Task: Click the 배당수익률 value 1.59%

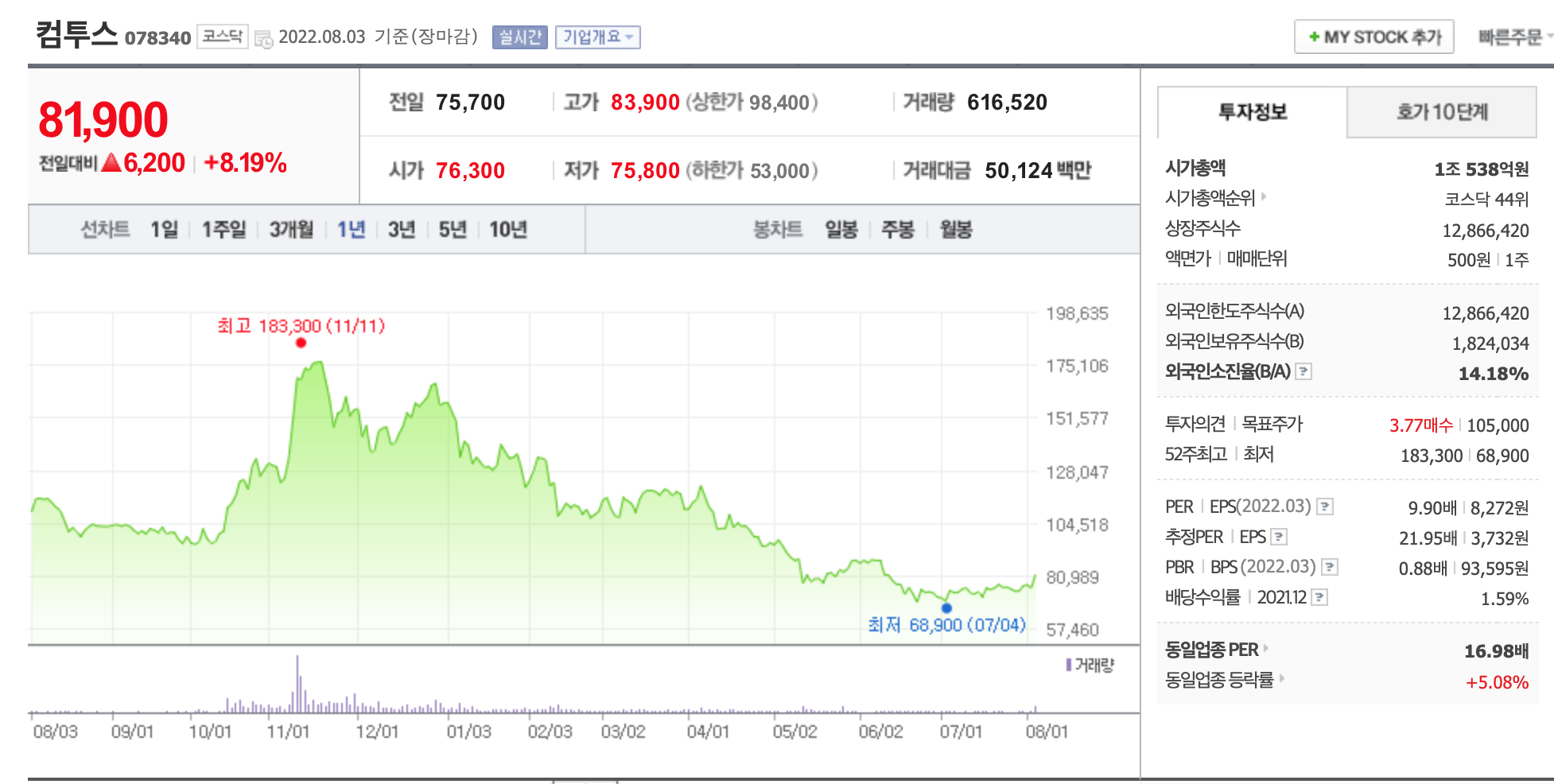Action: click(1505, 599)
